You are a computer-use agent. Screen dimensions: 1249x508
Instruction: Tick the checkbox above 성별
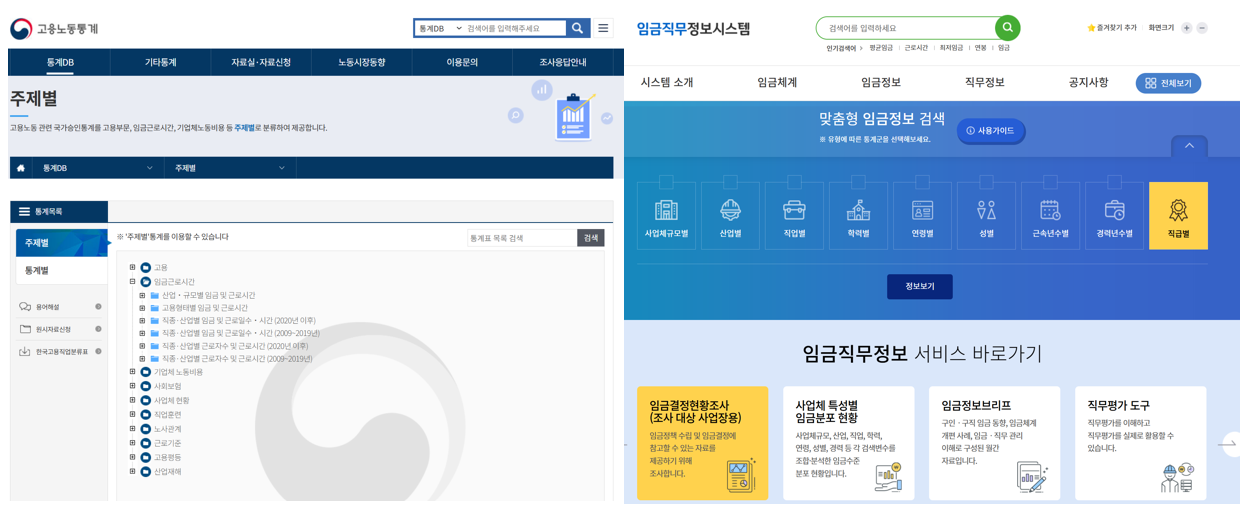pos(986,182)
